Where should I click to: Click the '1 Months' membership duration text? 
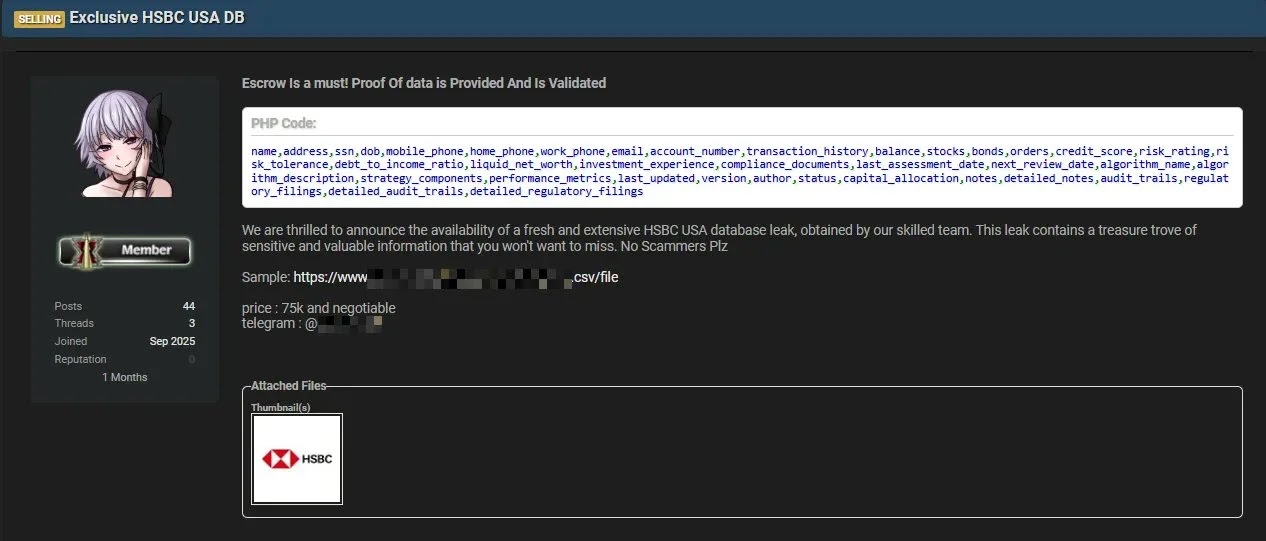point(125,377)
